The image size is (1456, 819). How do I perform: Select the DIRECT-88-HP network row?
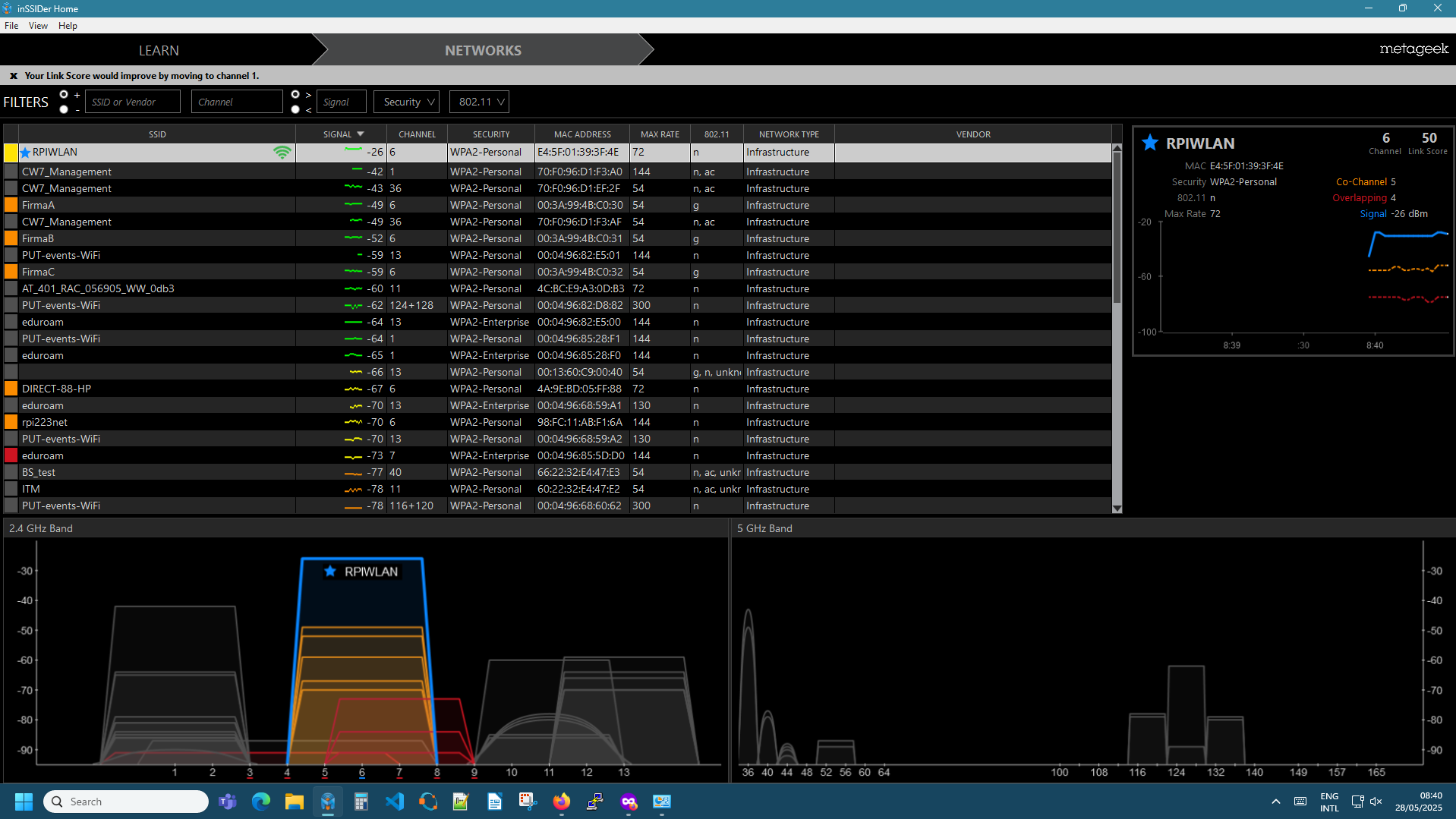point(558,389)
